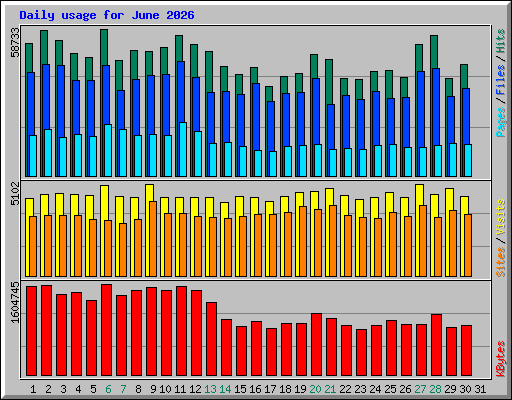The width and height of the screenshot is (512, 400).
Task: Click the orange Sites bar for day 9
Action: pos(153,239)
